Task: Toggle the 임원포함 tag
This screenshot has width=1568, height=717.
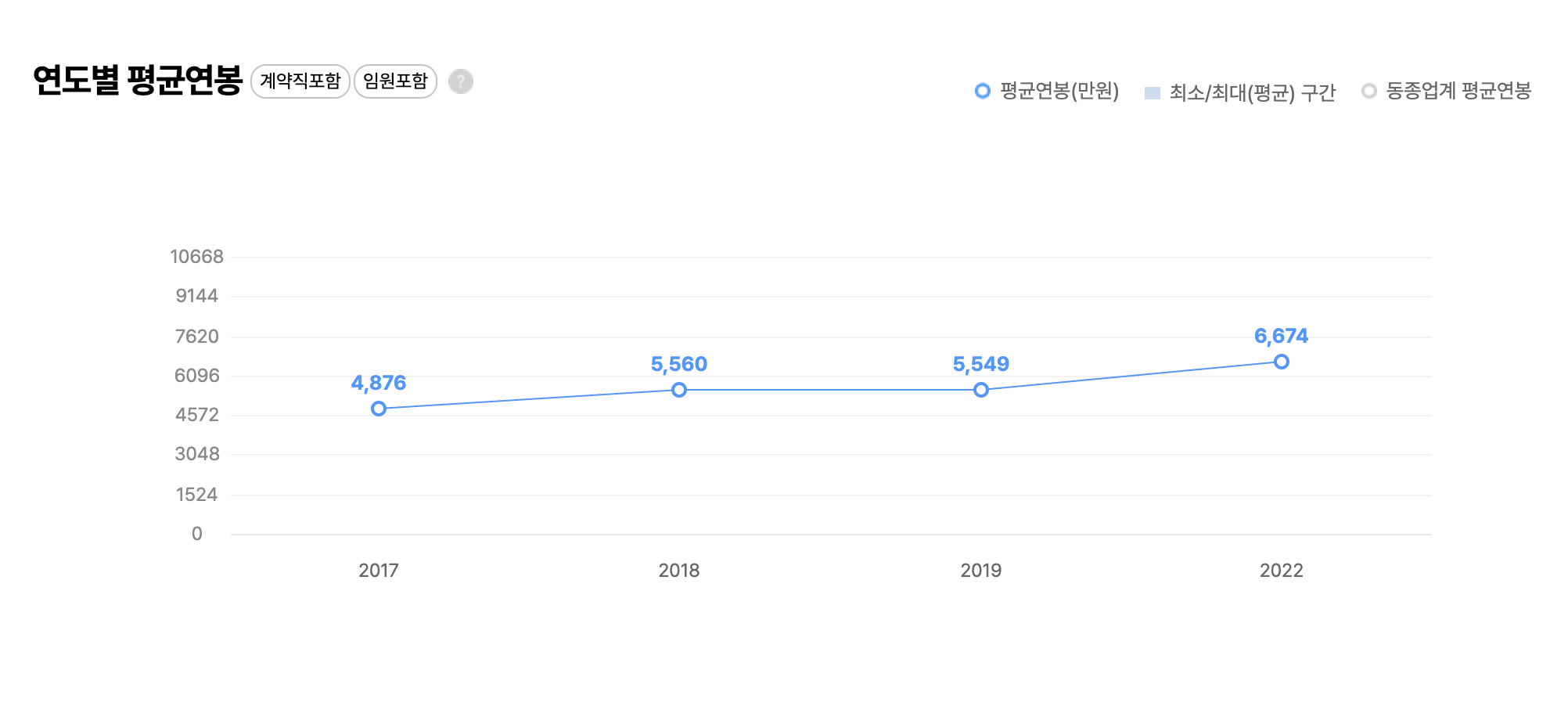Action: [396, 81]
